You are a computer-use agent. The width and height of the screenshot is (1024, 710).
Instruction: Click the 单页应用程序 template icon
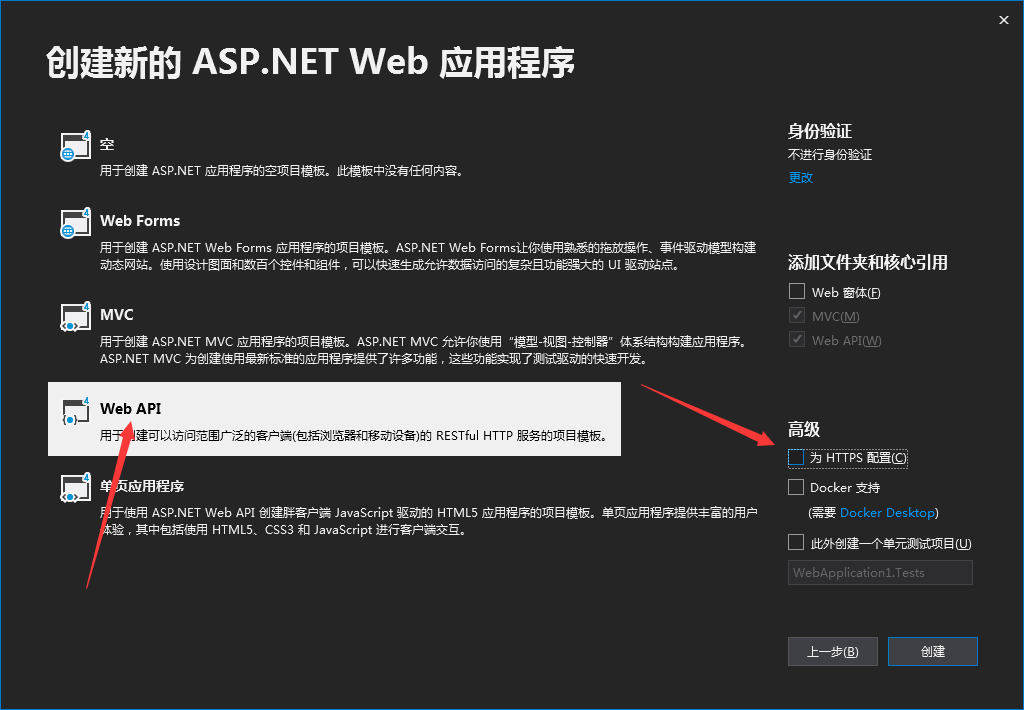tap(75, 488)
